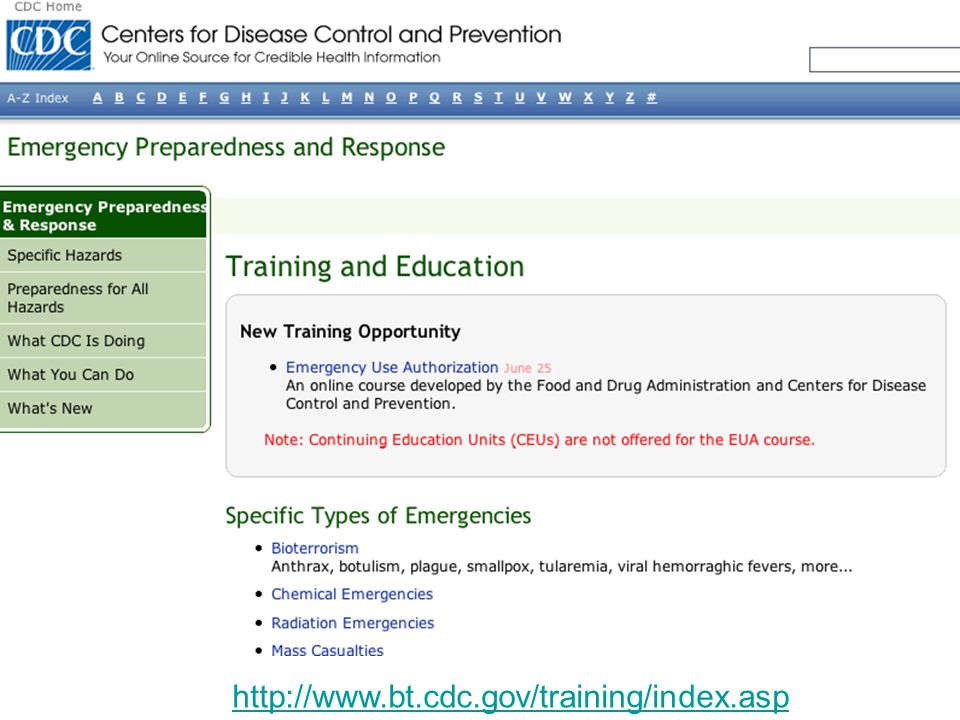Click the New Training Opportunity heading
Viewport: 960px width, 720px height.
(350, 331)
